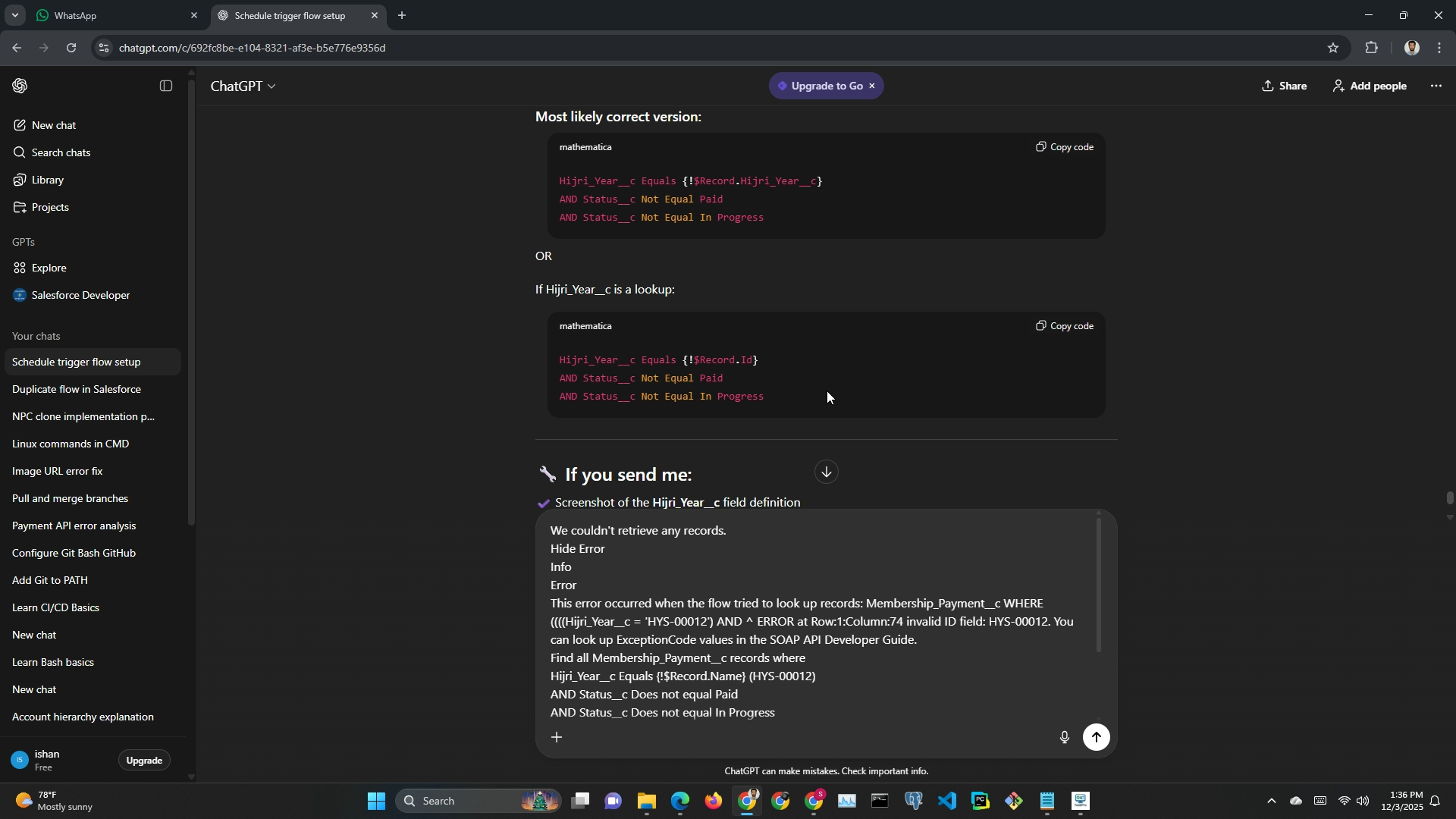Toggle the sidebar collapse icon

[166, 86]
